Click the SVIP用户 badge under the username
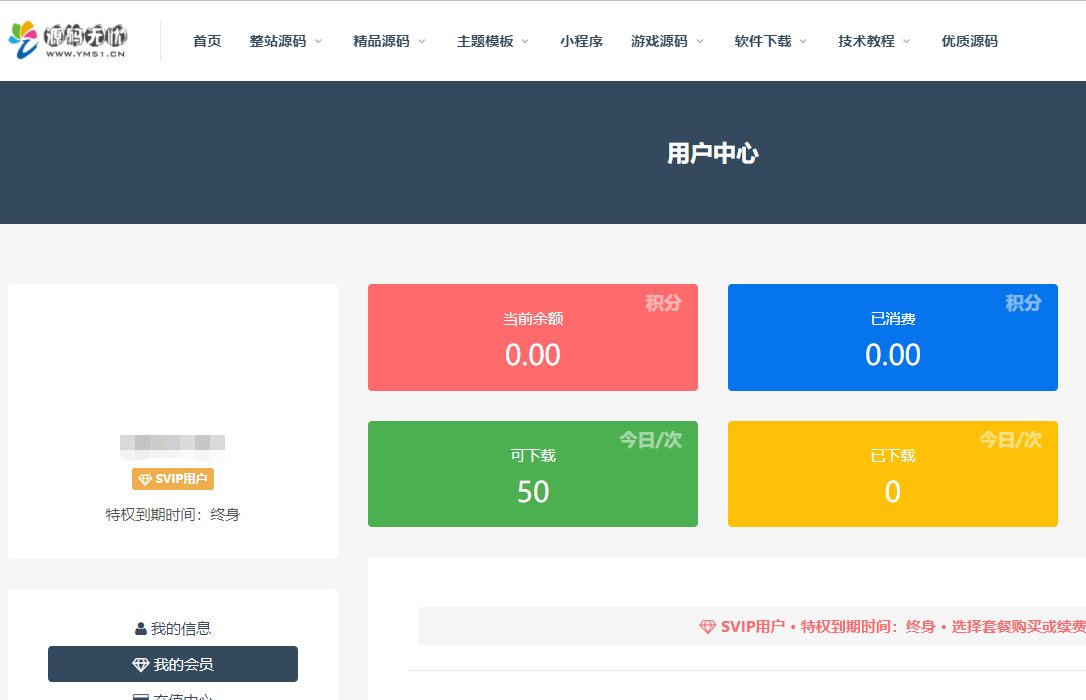1086x700 pixels. click(173, 479)
